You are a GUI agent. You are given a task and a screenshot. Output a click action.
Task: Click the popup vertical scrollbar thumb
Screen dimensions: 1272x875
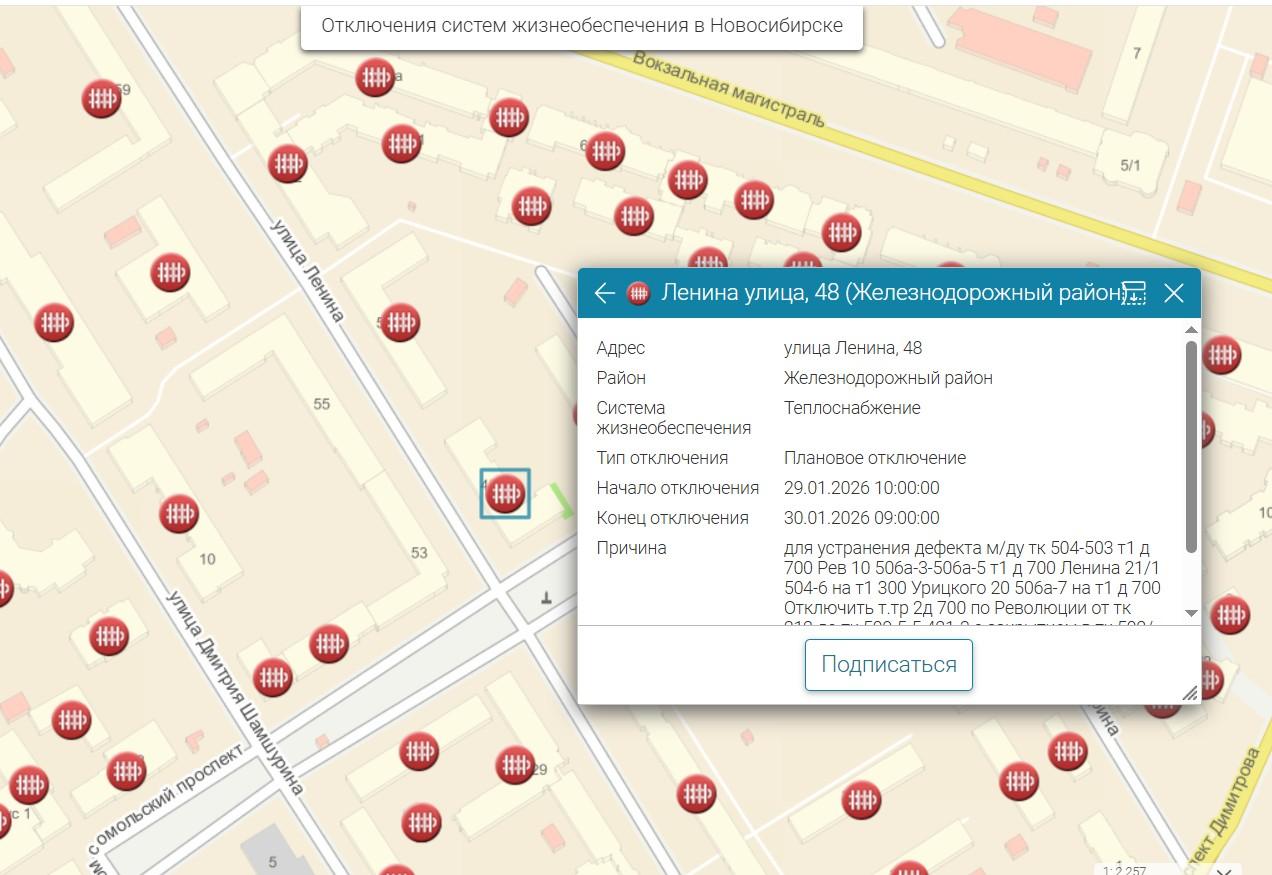(1191, 445)
